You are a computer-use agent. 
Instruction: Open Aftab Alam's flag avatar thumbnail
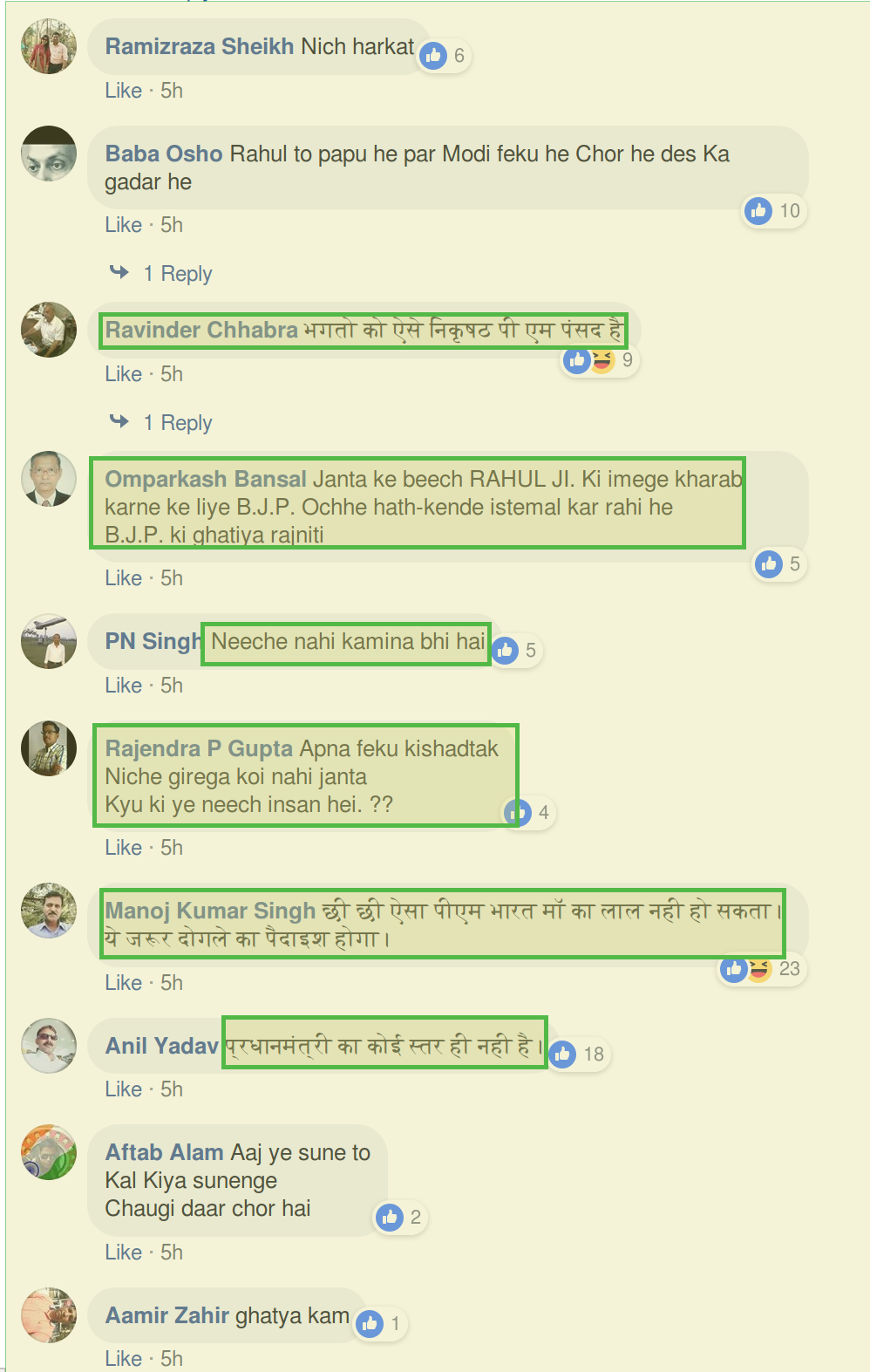click(x=49, y=1152)
